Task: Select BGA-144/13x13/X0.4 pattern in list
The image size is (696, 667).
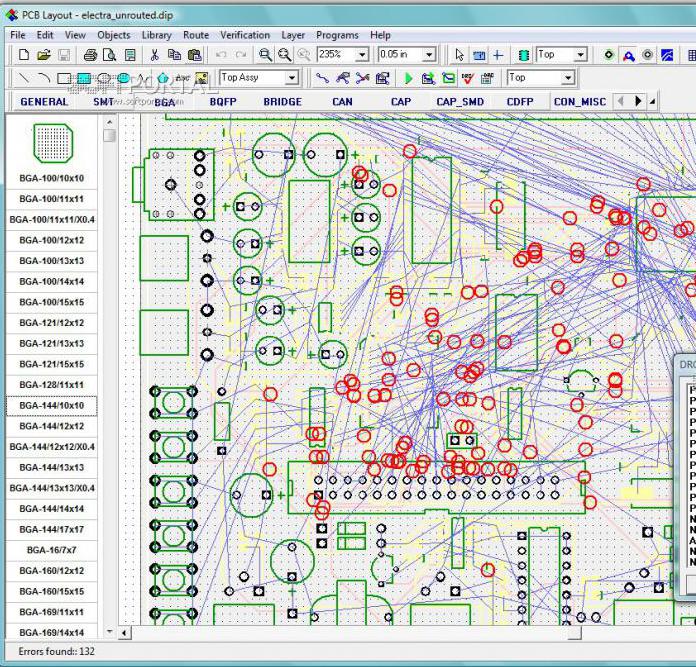Action: (x=51, y=488)
